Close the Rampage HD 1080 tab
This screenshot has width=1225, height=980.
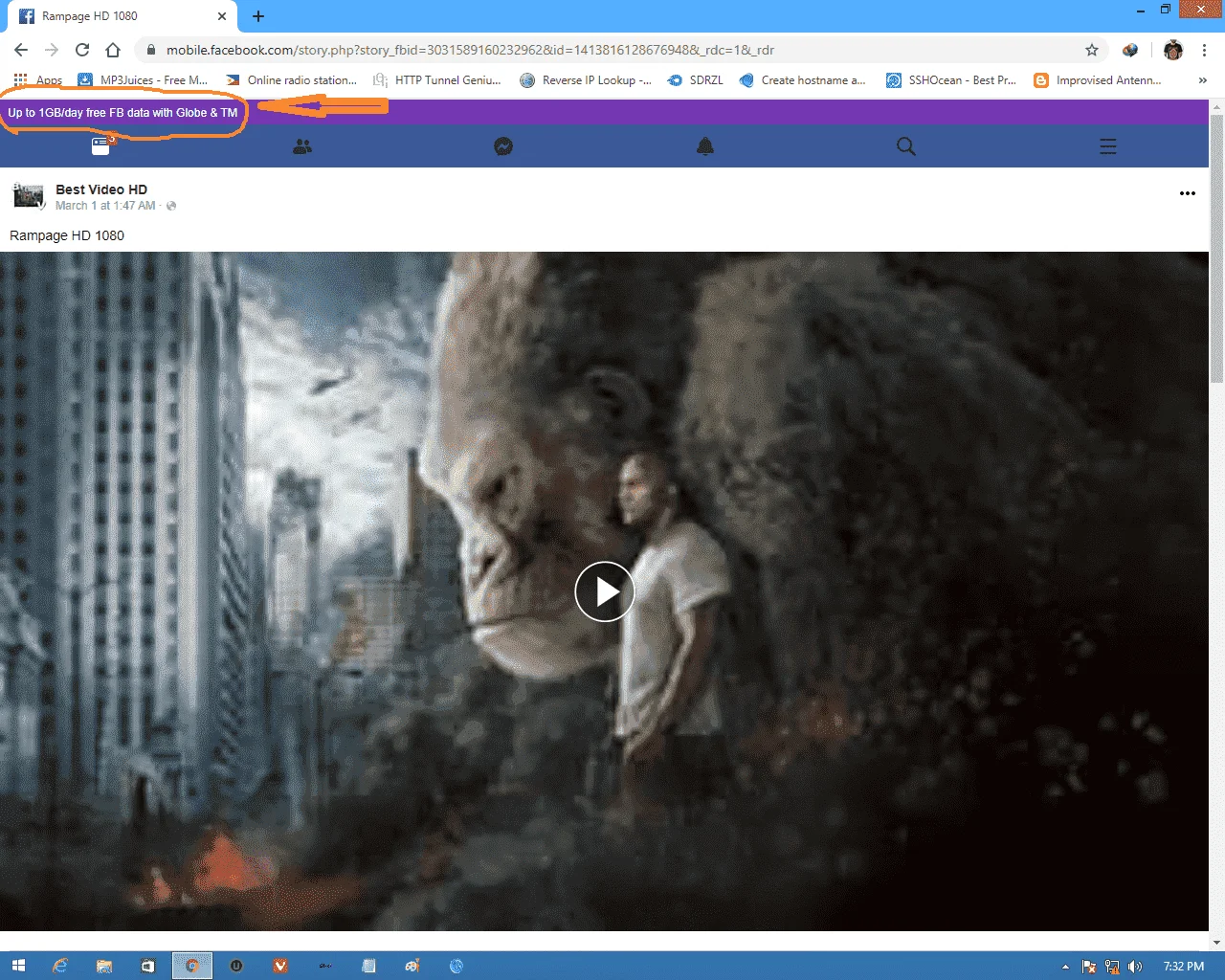pyautogui.click(x=222, y=16)
